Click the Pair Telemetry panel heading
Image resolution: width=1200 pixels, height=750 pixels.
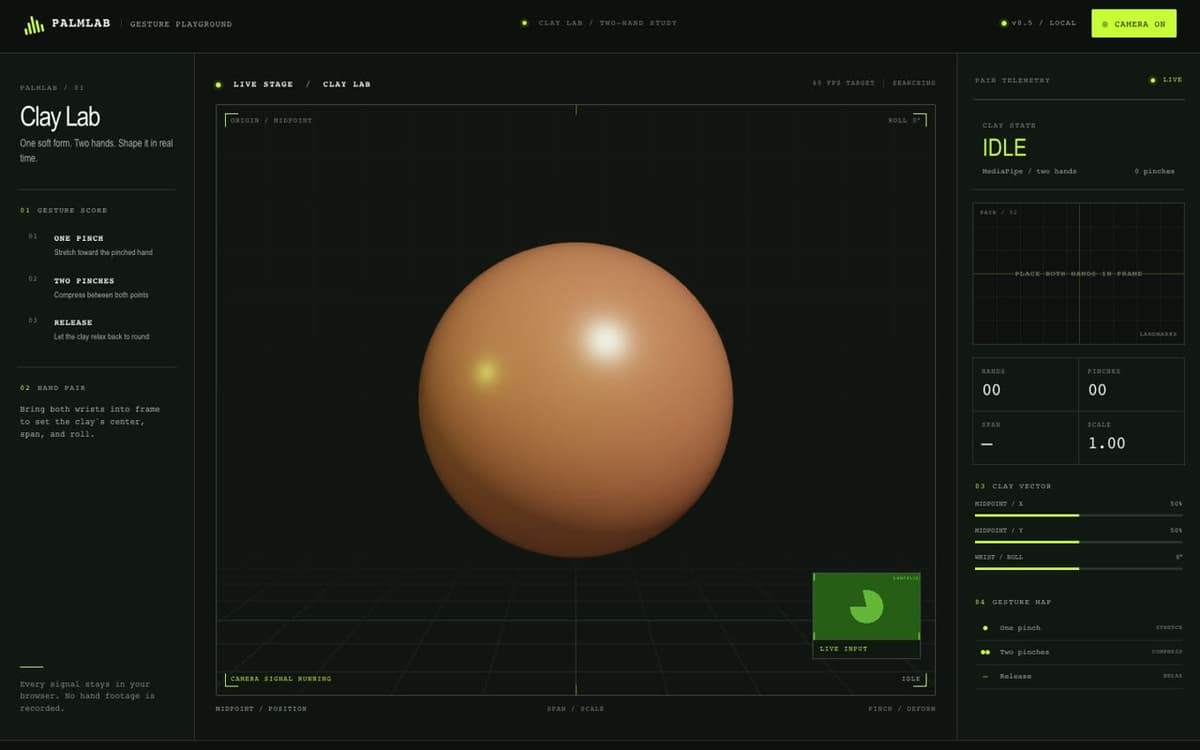pos(1012,80)
